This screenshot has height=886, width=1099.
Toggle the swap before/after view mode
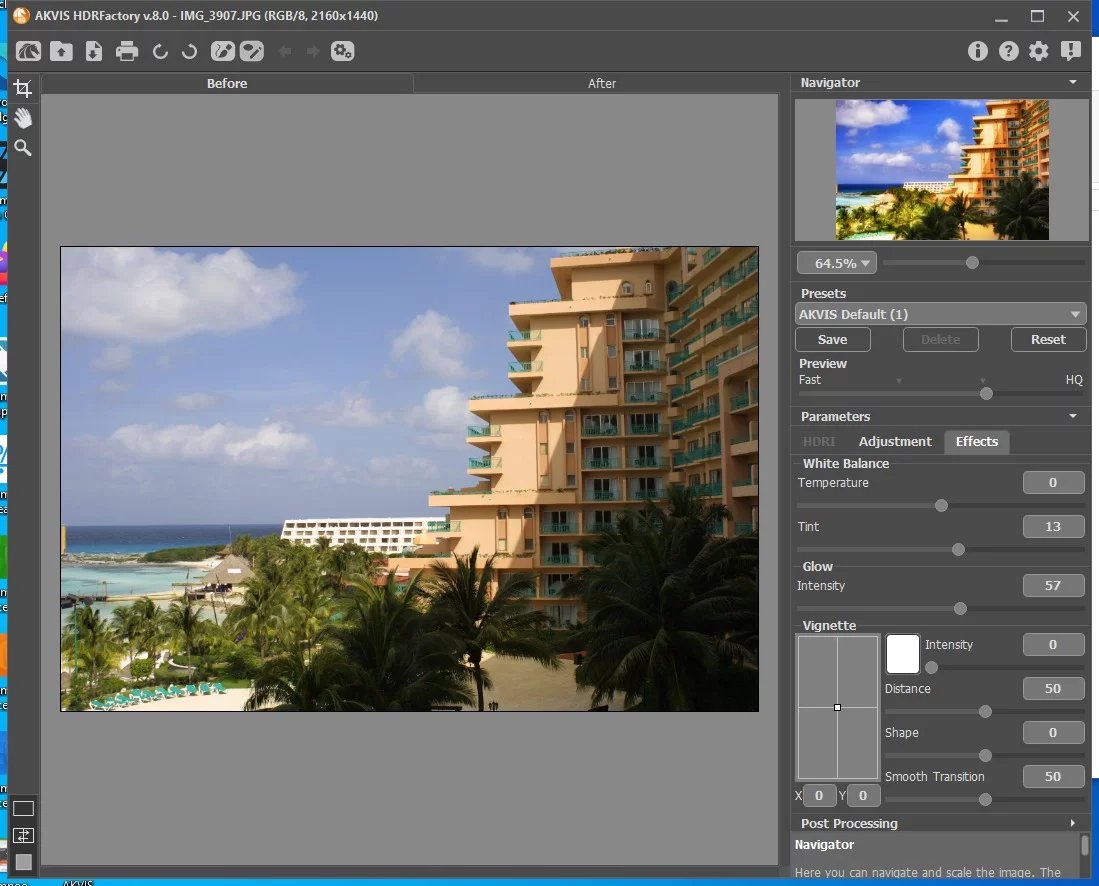(23, 835)
